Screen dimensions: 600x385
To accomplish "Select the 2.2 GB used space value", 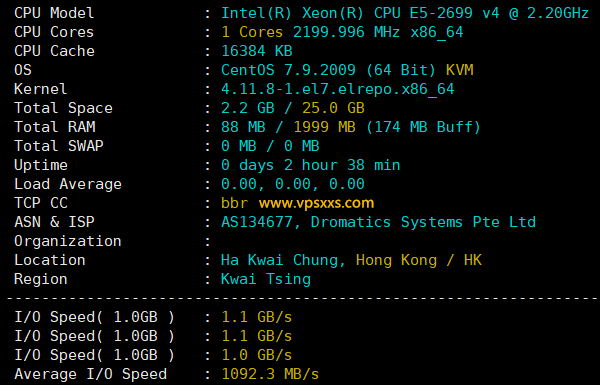I will (248, 108).
